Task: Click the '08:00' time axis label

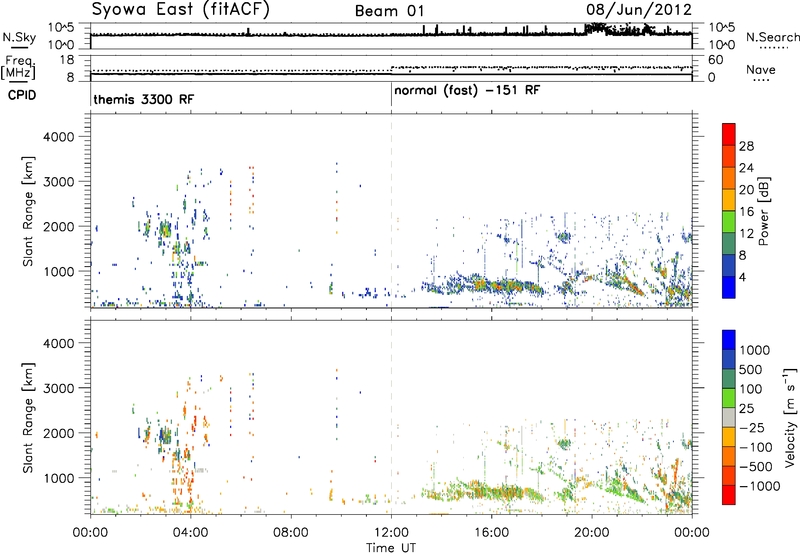Action: [x=291, y=533]
